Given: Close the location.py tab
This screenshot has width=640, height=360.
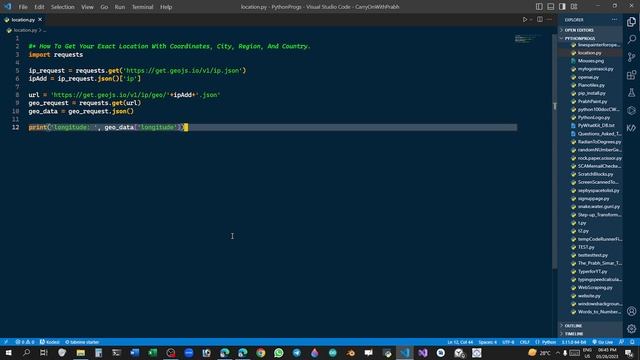Looking at the screenshot, I should point(40,20).
